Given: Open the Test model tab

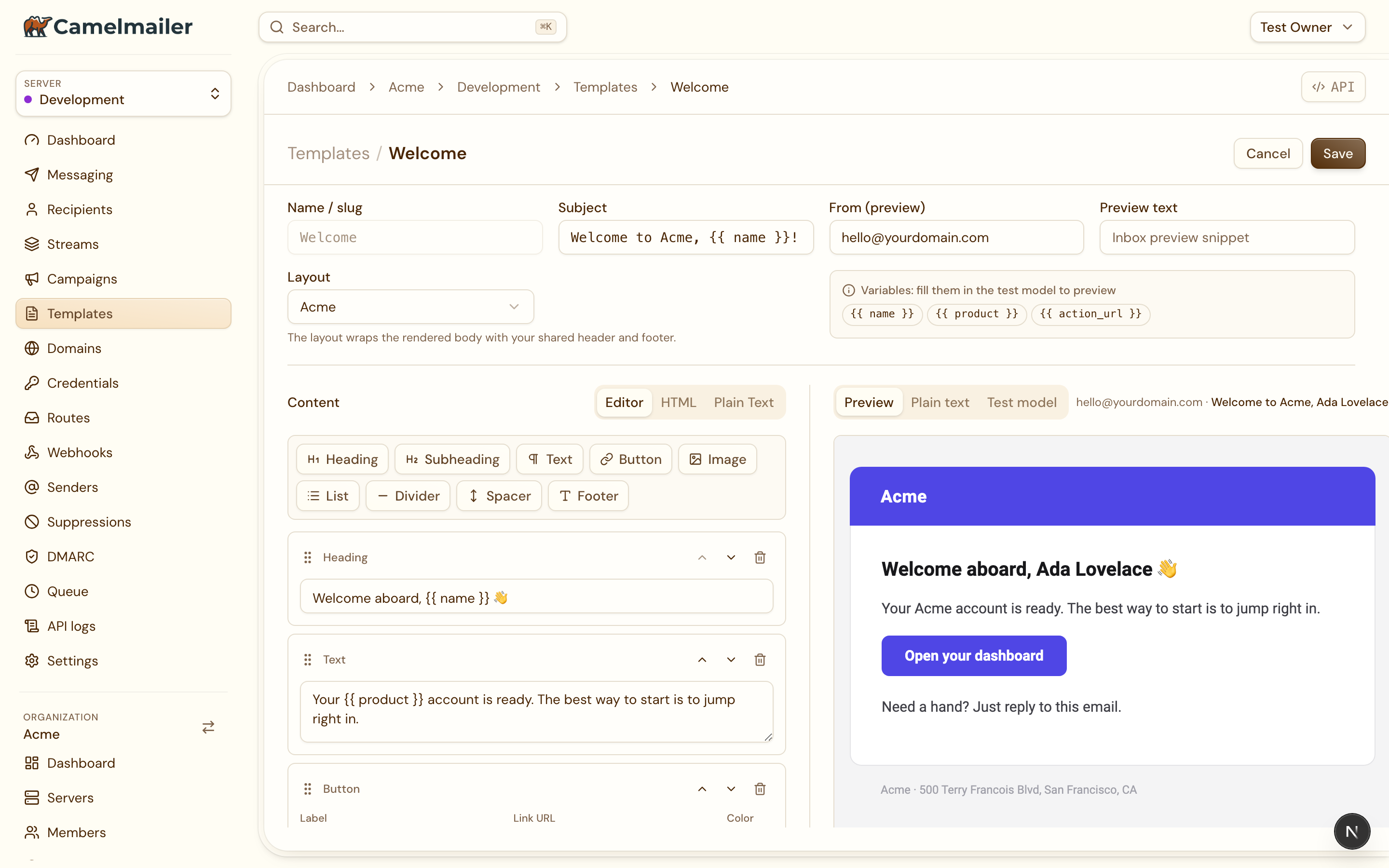Looking at the screenshot, I should pos(1021,403).
